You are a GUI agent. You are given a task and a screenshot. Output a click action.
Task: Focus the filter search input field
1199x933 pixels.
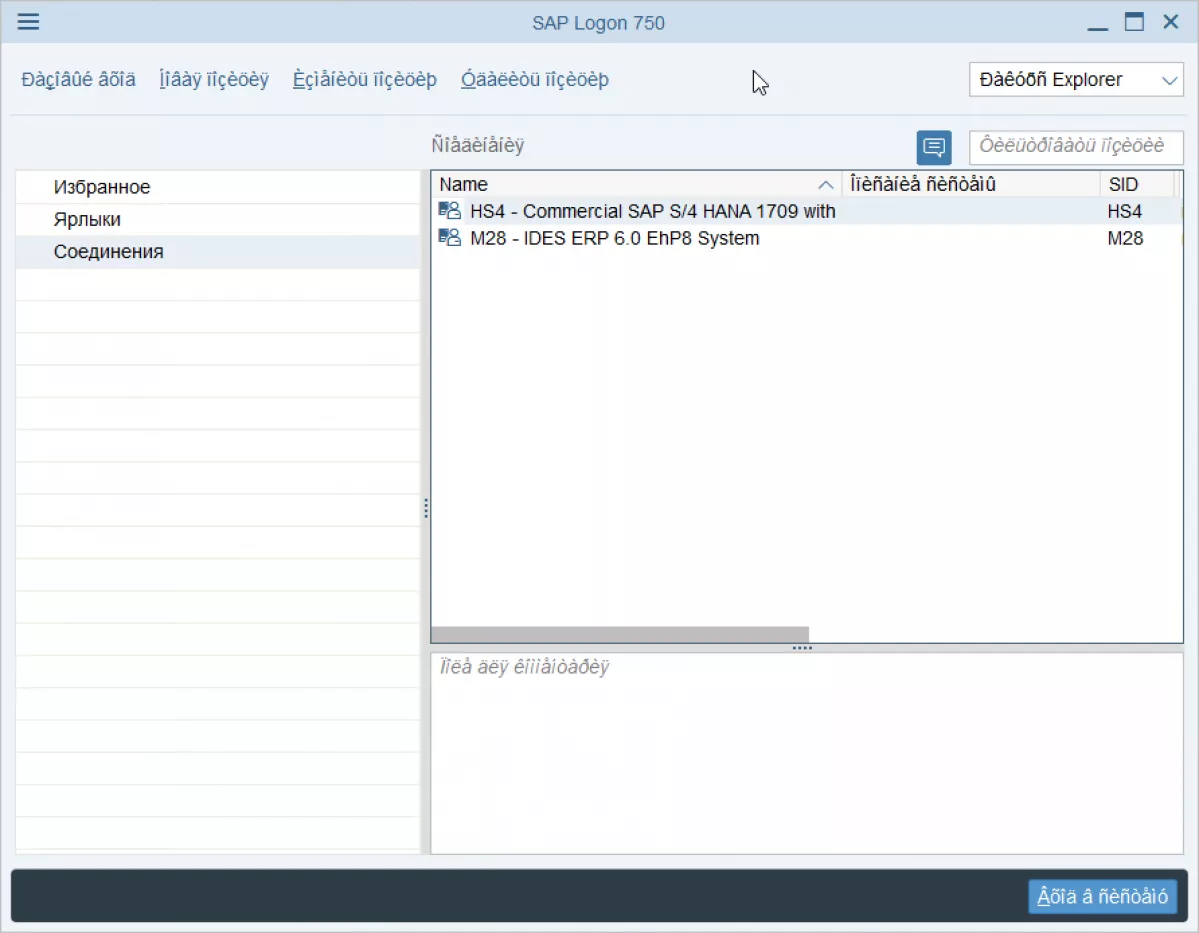coord(1076,147)
